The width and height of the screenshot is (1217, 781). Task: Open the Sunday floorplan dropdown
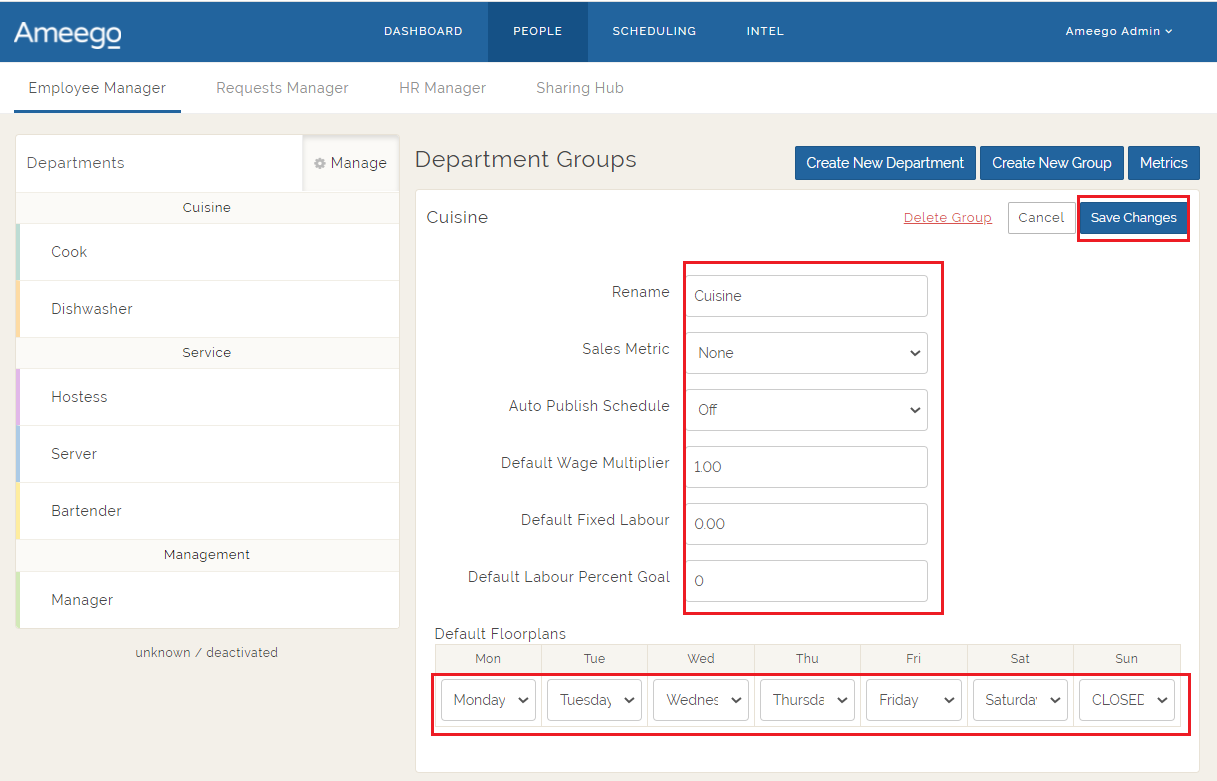pyautogui.click(x=1126, y=700)
